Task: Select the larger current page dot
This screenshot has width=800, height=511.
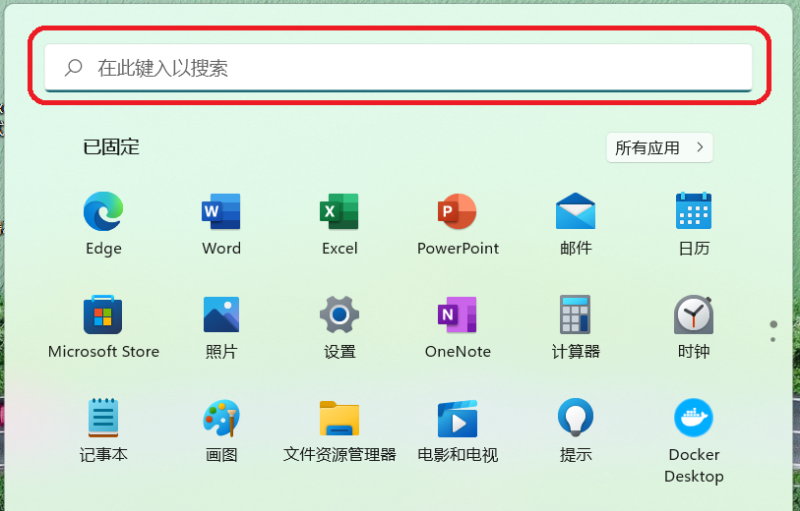Action: [773, 324]
